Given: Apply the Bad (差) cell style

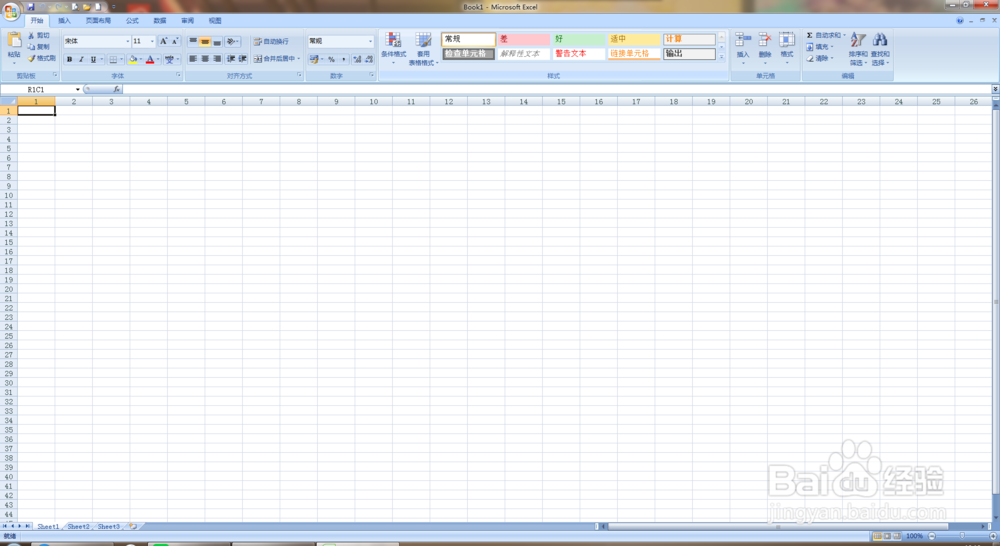Looking at the screenshot, I should point(524,40).
